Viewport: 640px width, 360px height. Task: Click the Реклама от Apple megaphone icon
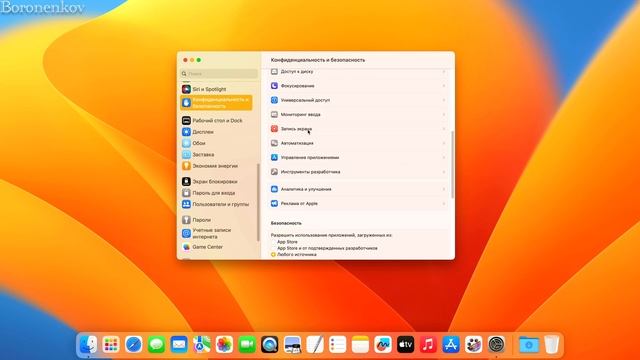coord(274,203)
